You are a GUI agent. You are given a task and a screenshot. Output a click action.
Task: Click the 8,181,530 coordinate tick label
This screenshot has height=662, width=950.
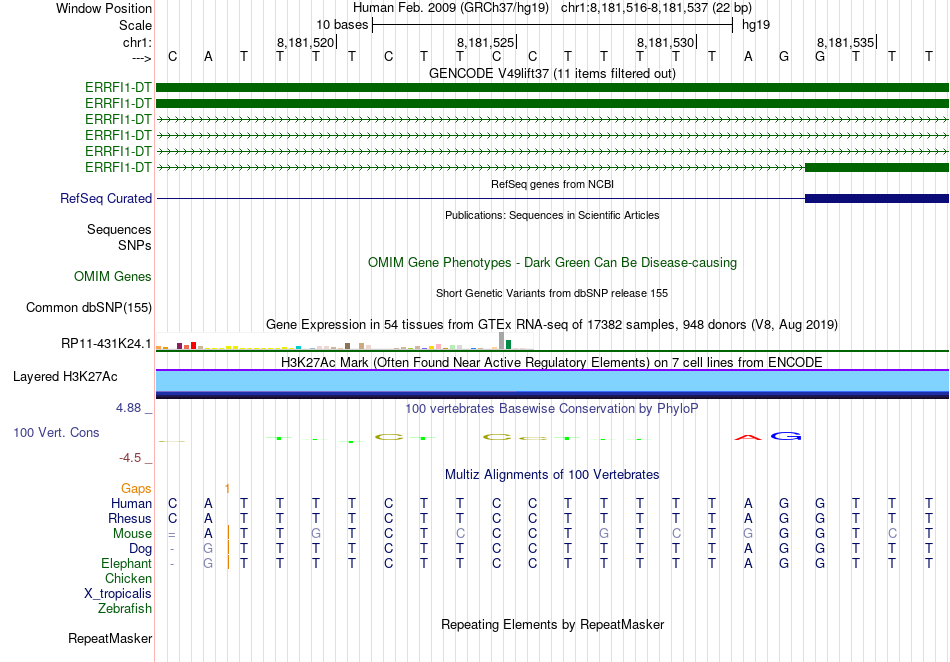point(665,42)
